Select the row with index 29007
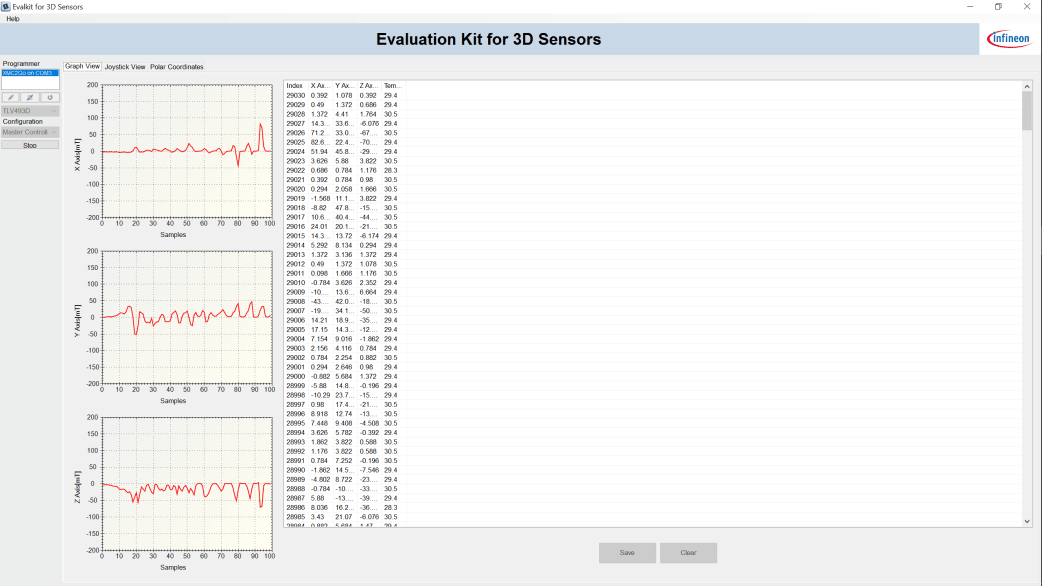The image size is (1042, 586). pos(344,311)
